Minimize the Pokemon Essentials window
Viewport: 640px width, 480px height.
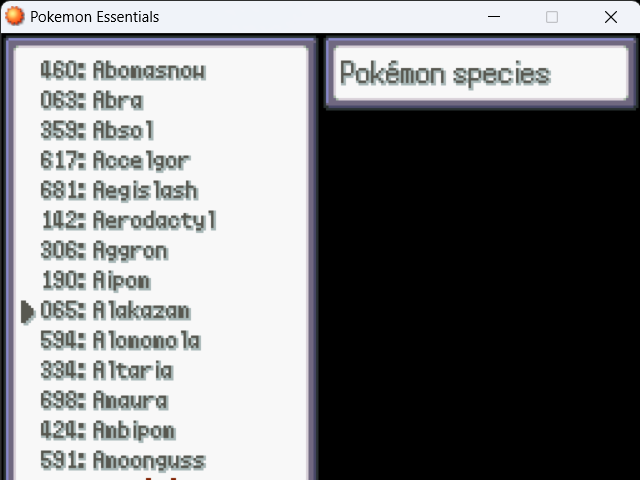[494, 17]
